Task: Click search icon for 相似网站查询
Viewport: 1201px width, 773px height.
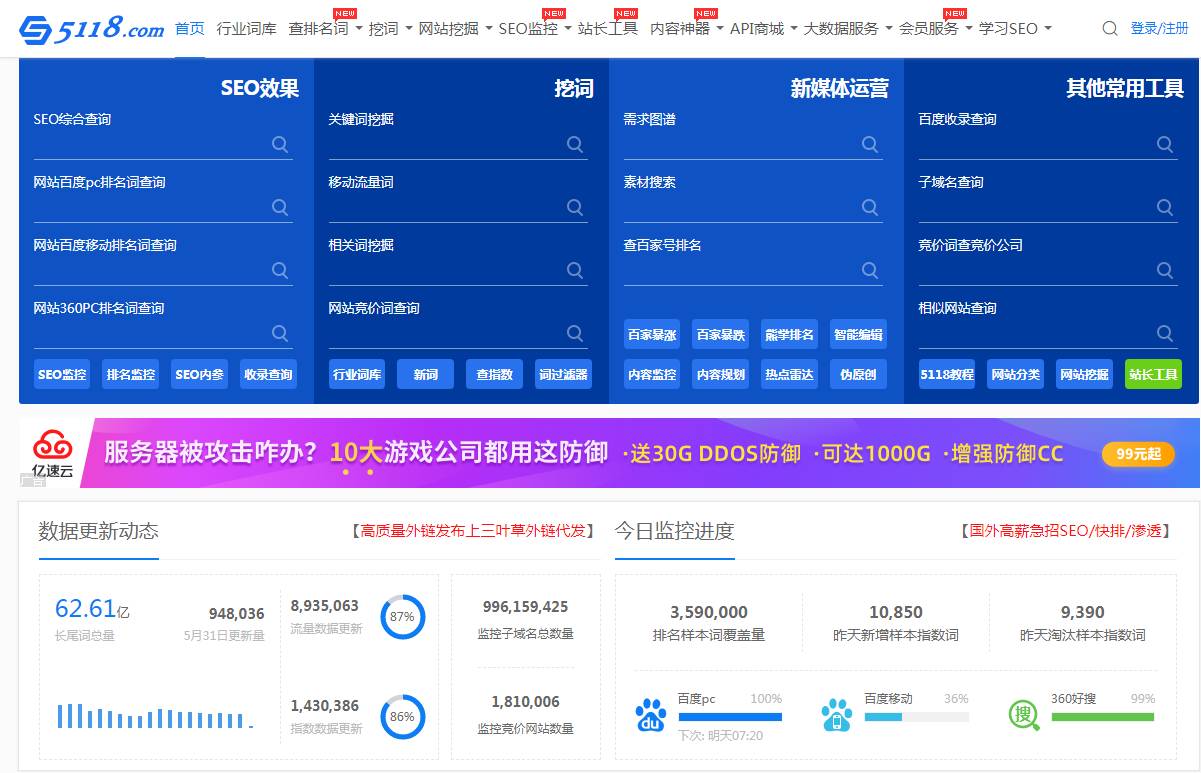Action: (1165, 333)
